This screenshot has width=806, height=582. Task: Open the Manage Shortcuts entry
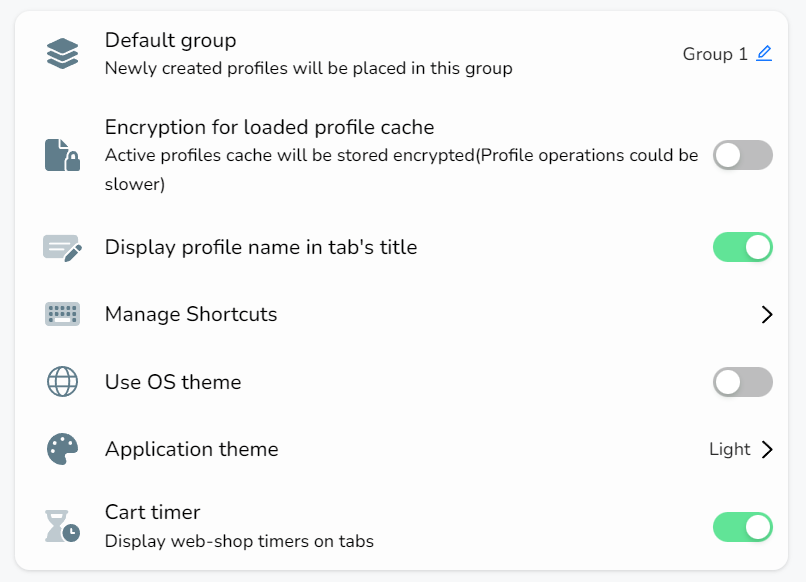[x=401, y=315]
